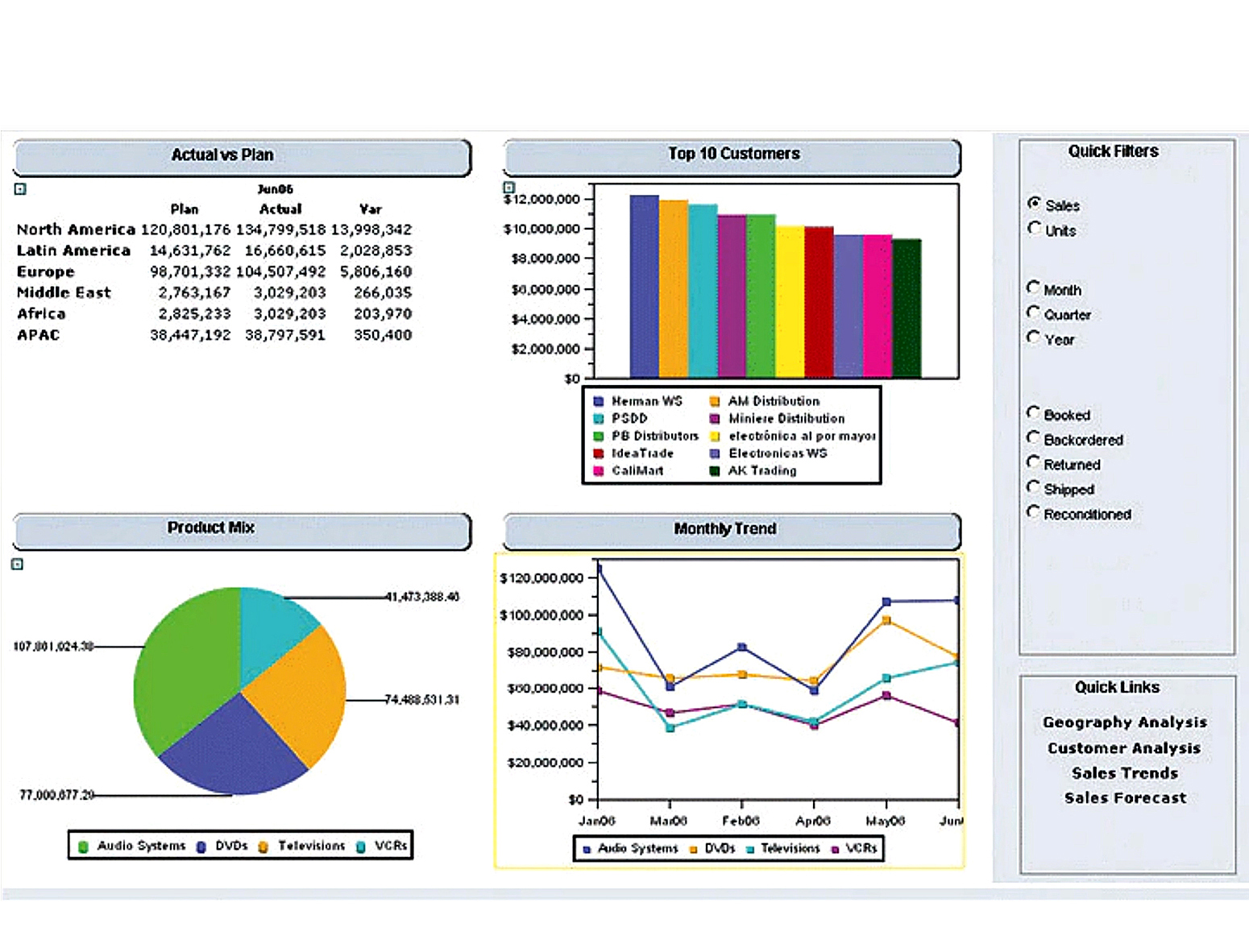Select the Reconditioned status filter
The height and width of the screenshot is (952, 1249).
[x=1033, y=512]
